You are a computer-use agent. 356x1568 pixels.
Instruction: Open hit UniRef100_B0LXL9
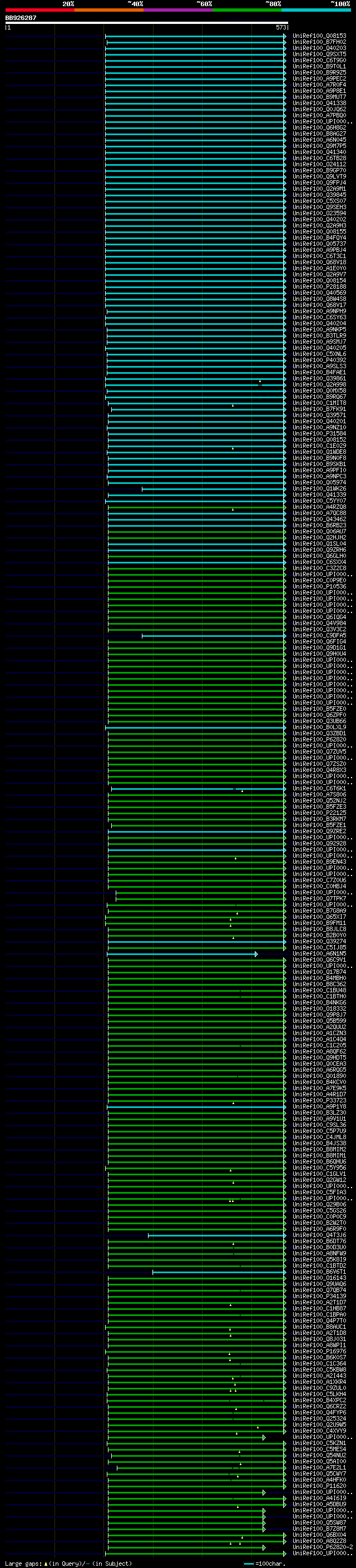[319, 728]
